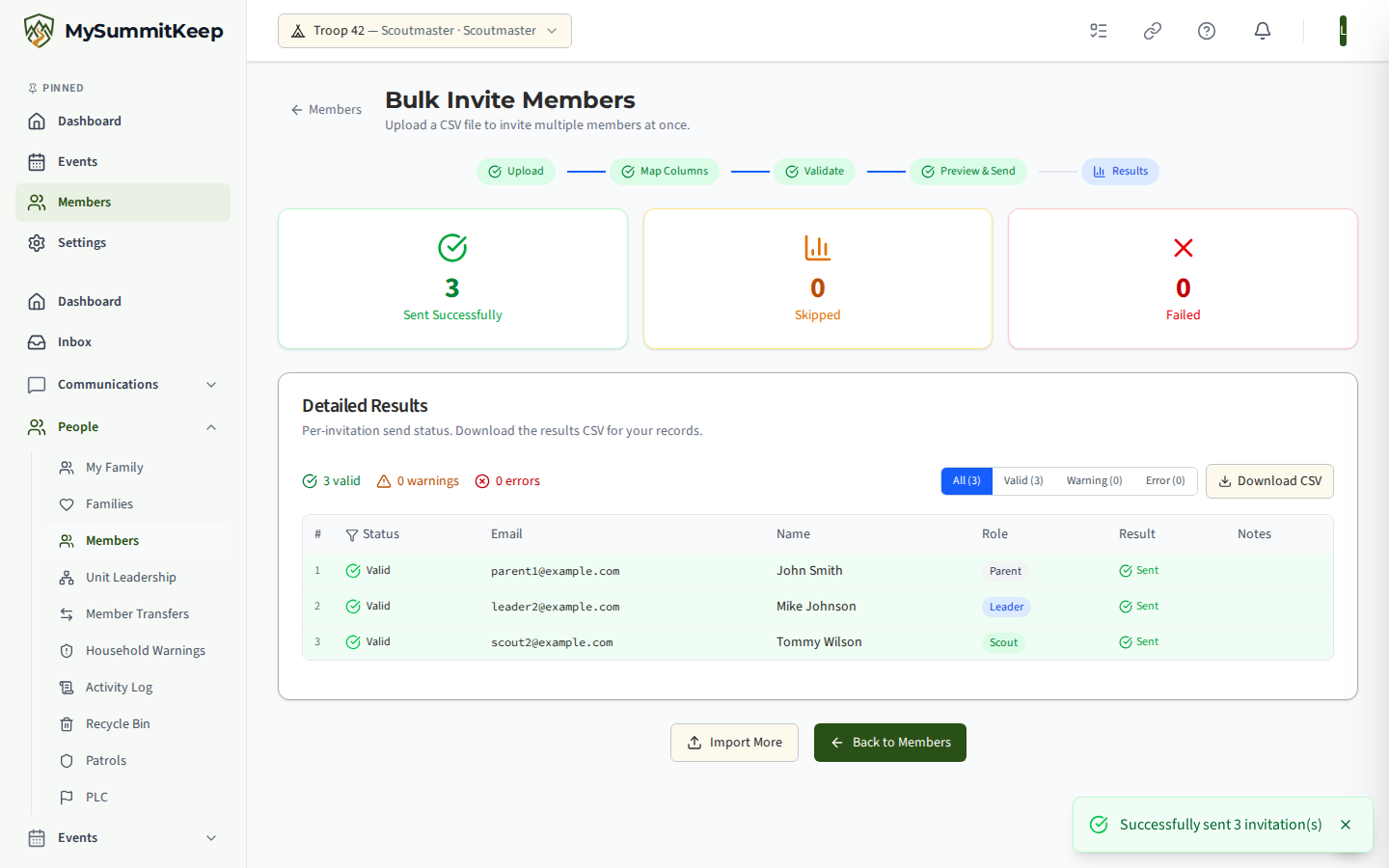1389x868 pixels.
Task: Open the checklist icon in the top bar
Action: point(1099,31)
